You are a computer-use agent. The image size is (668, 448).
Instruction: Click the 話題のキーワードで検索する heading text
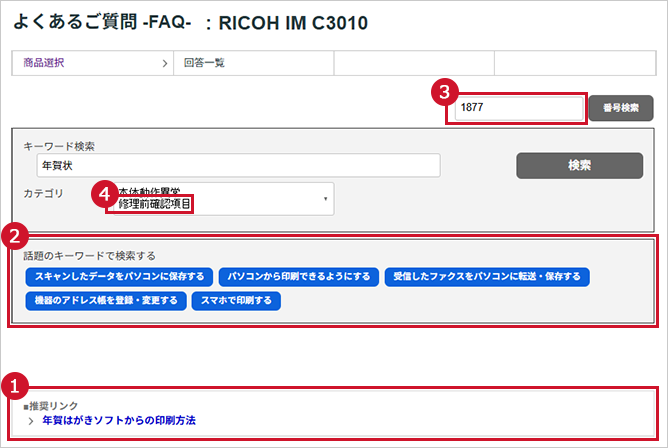click(89, 256)
